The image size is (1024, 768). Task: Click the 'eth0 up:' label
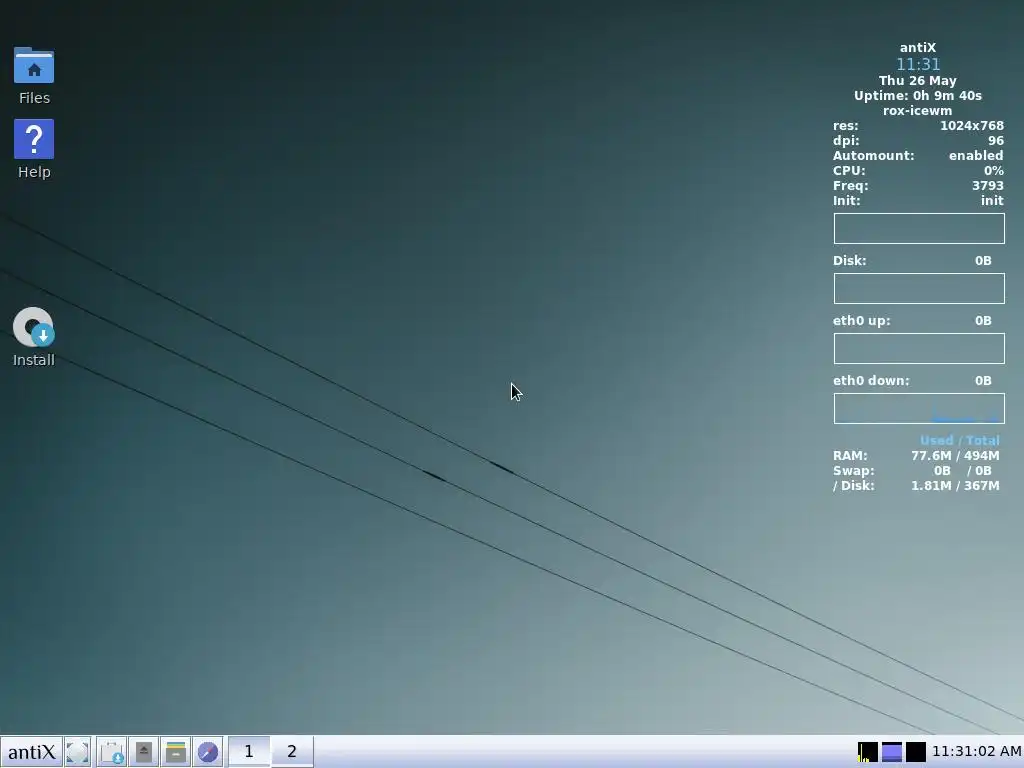(x=861, y=321)
